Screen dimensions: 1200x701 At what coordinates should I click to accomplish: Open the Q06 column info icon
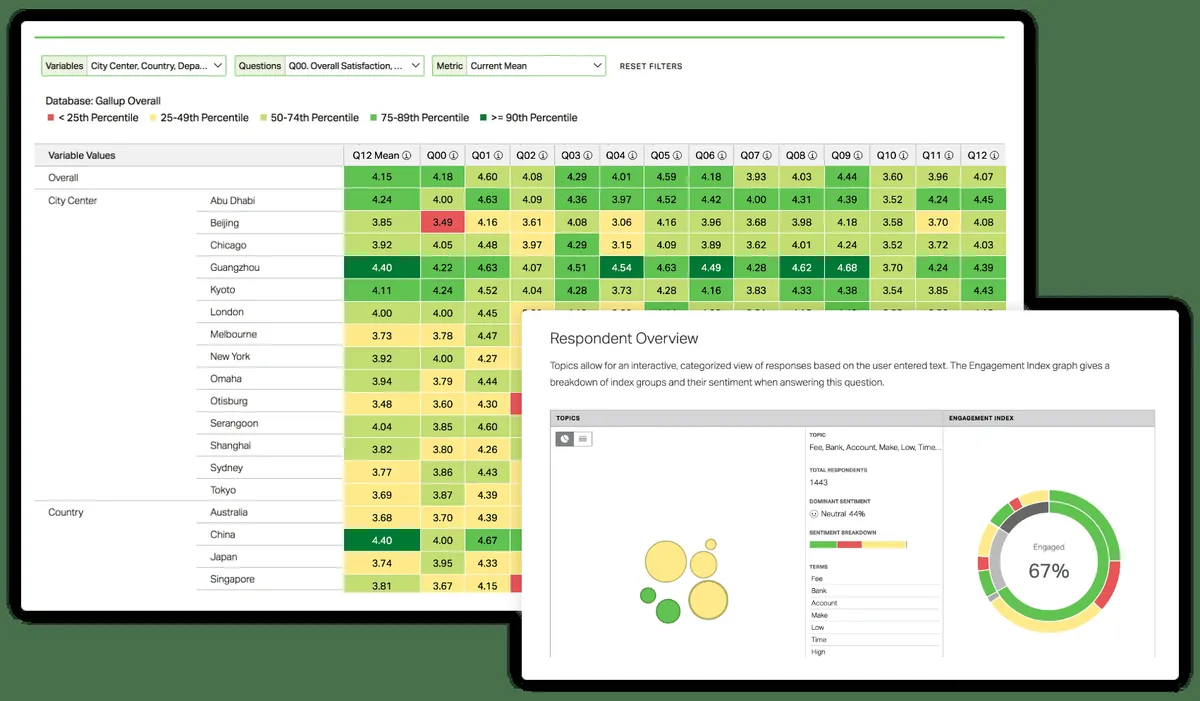[724, 156]
